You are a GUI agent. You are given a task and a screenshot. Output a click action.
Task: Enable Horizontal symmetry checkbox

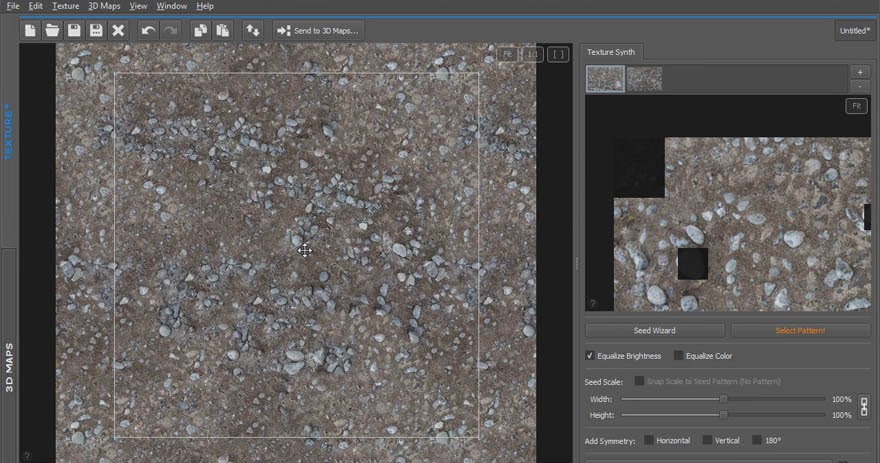coord(649,440)
